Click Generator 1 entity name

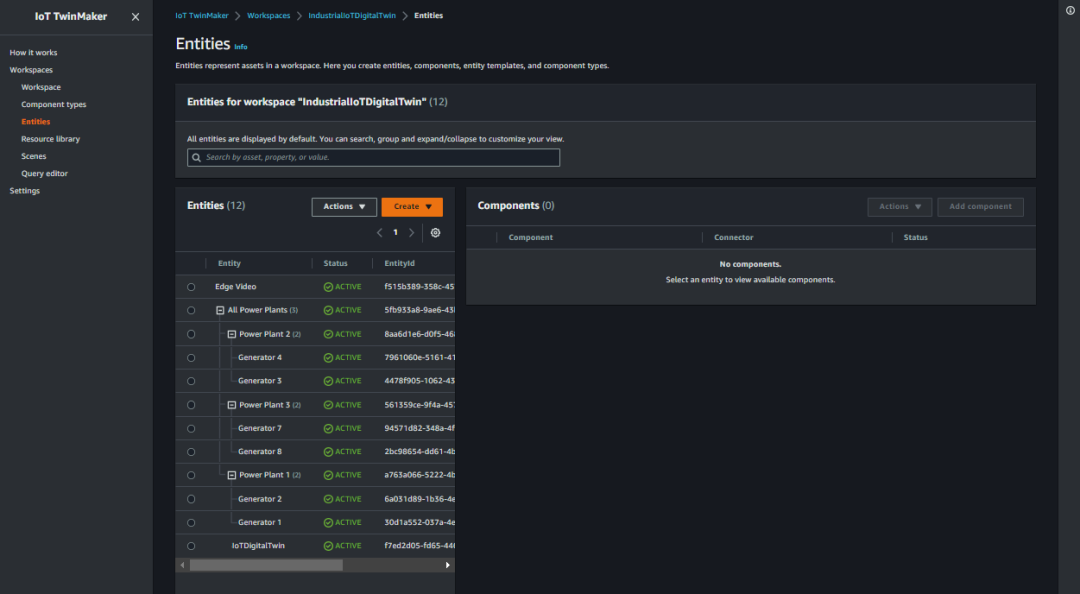pyautogui.click(x=260, y=522)
